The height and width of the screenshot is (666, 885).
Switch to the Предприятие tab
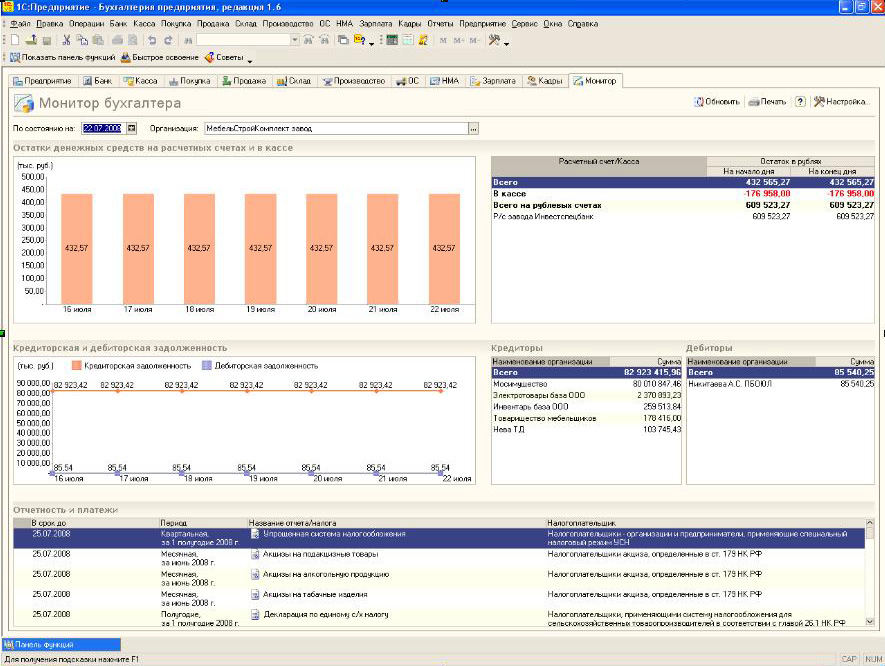tap(42, 81)
